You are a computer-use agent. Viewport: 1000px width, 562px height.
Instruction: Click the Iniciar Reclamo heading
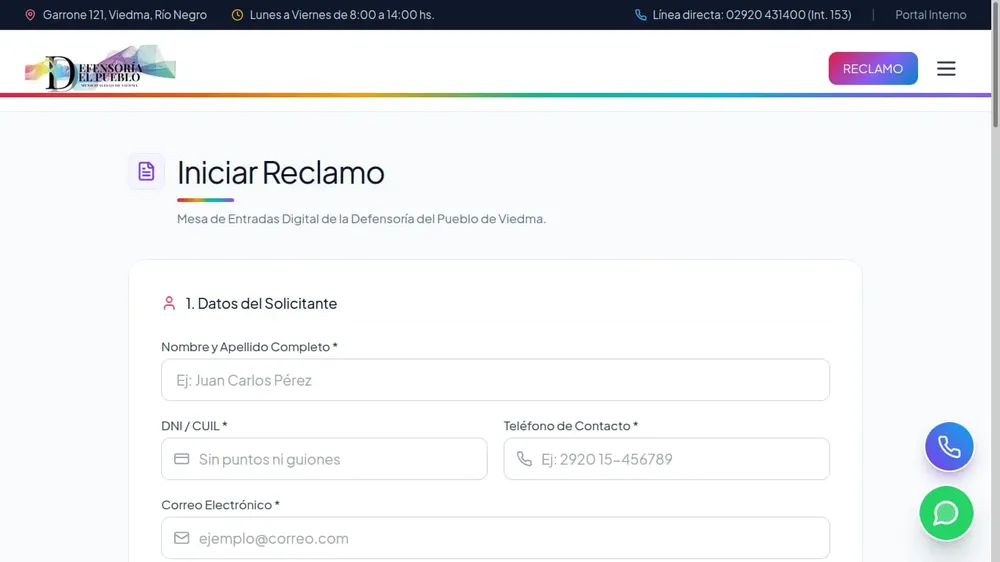coord(281,172)
